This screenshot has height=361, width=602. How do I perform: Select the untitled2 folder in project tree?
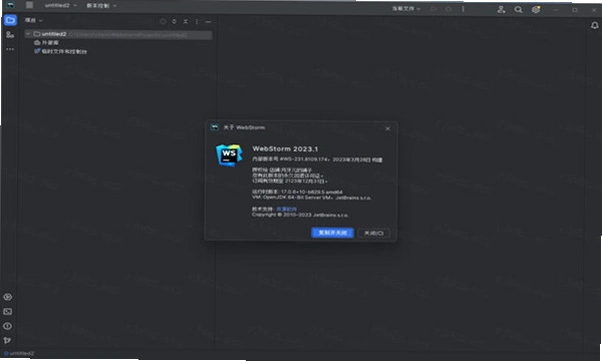click(x=119, y=34)
